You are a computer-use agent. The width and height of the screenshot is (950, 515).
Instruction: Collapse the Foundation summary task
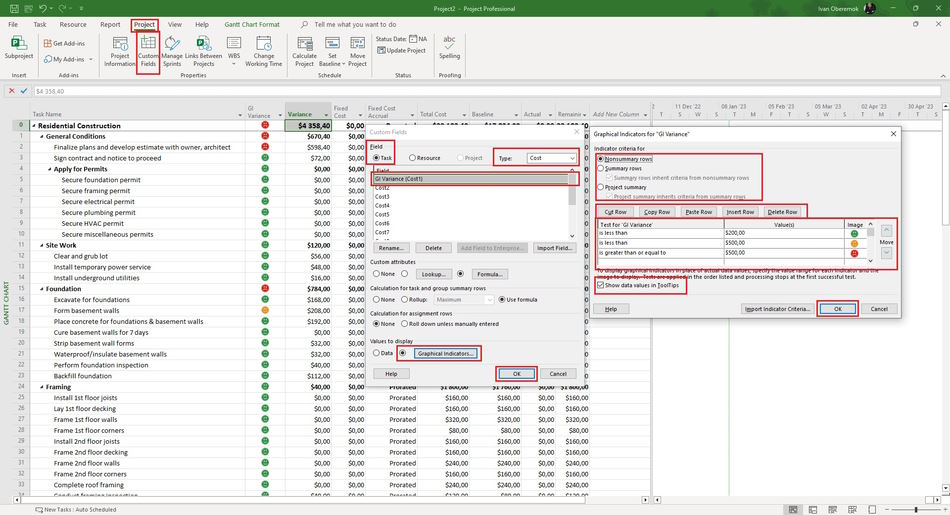pos(42,289)
